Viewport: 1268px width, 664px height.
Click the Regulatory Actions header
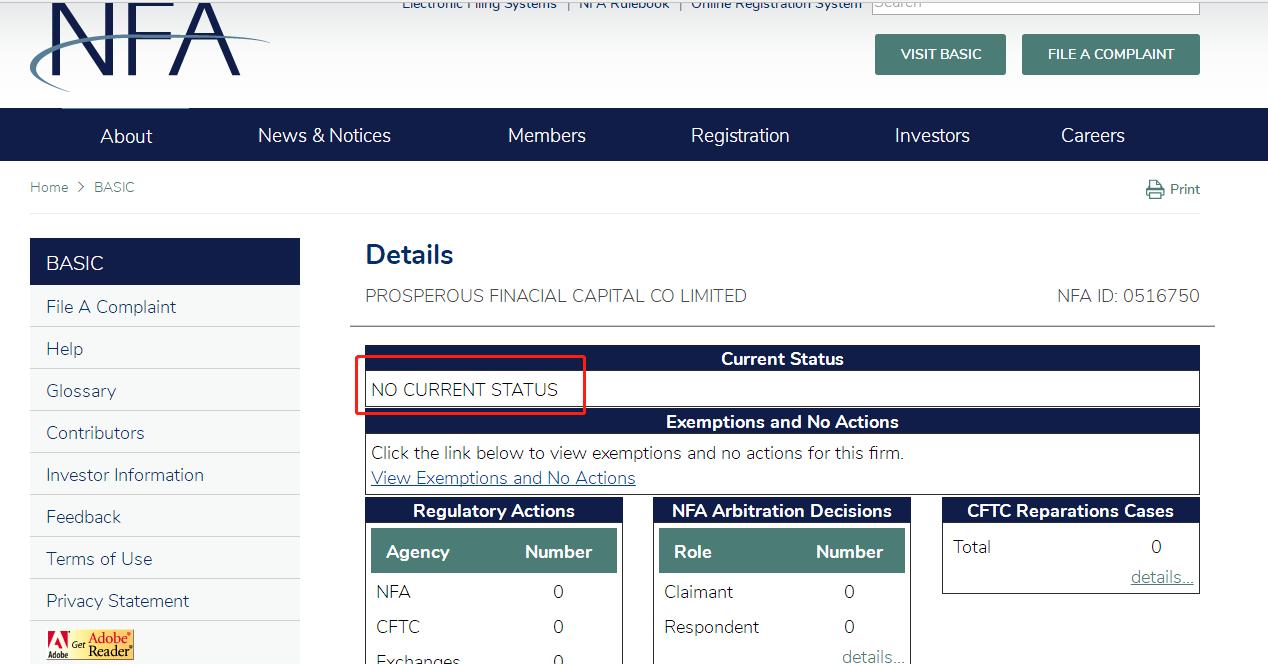(x=494, y=511)
